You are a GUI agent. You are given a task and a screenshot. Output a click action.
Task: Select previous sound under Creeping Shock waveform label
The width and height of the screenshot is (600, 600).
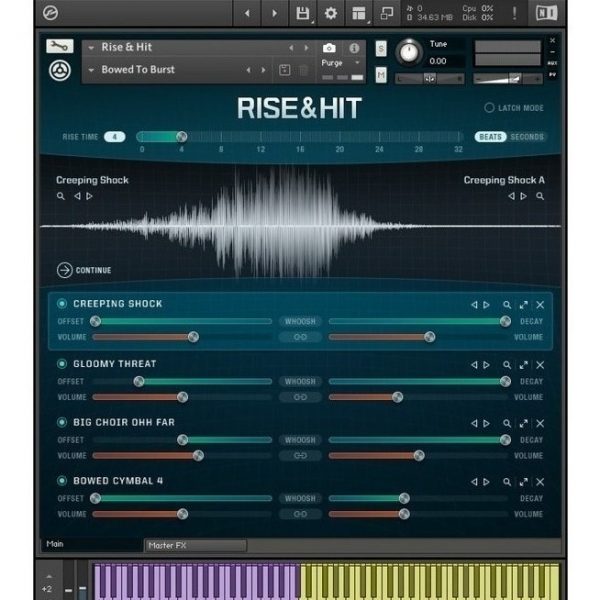(77, 196)
